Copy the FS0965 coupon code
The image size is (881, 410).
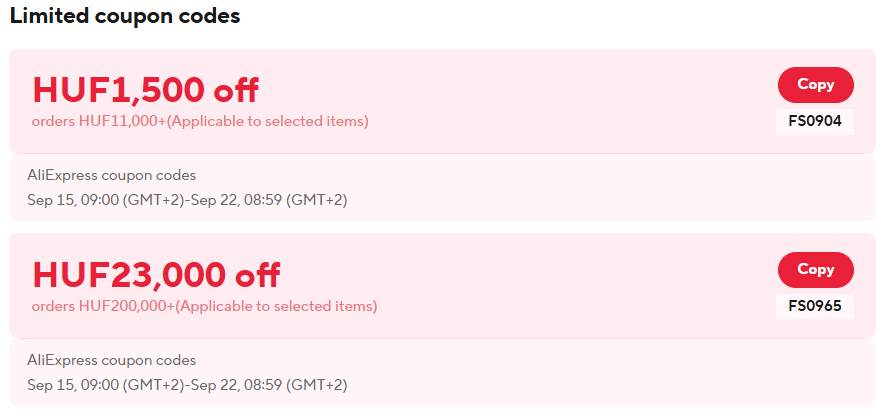815,270
